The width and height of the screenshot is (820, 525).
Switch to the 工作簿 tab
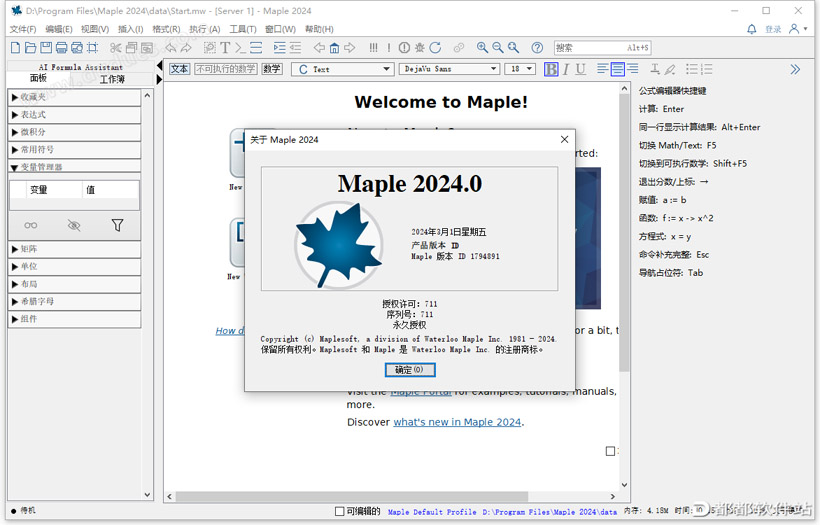[x=112, y=79]
